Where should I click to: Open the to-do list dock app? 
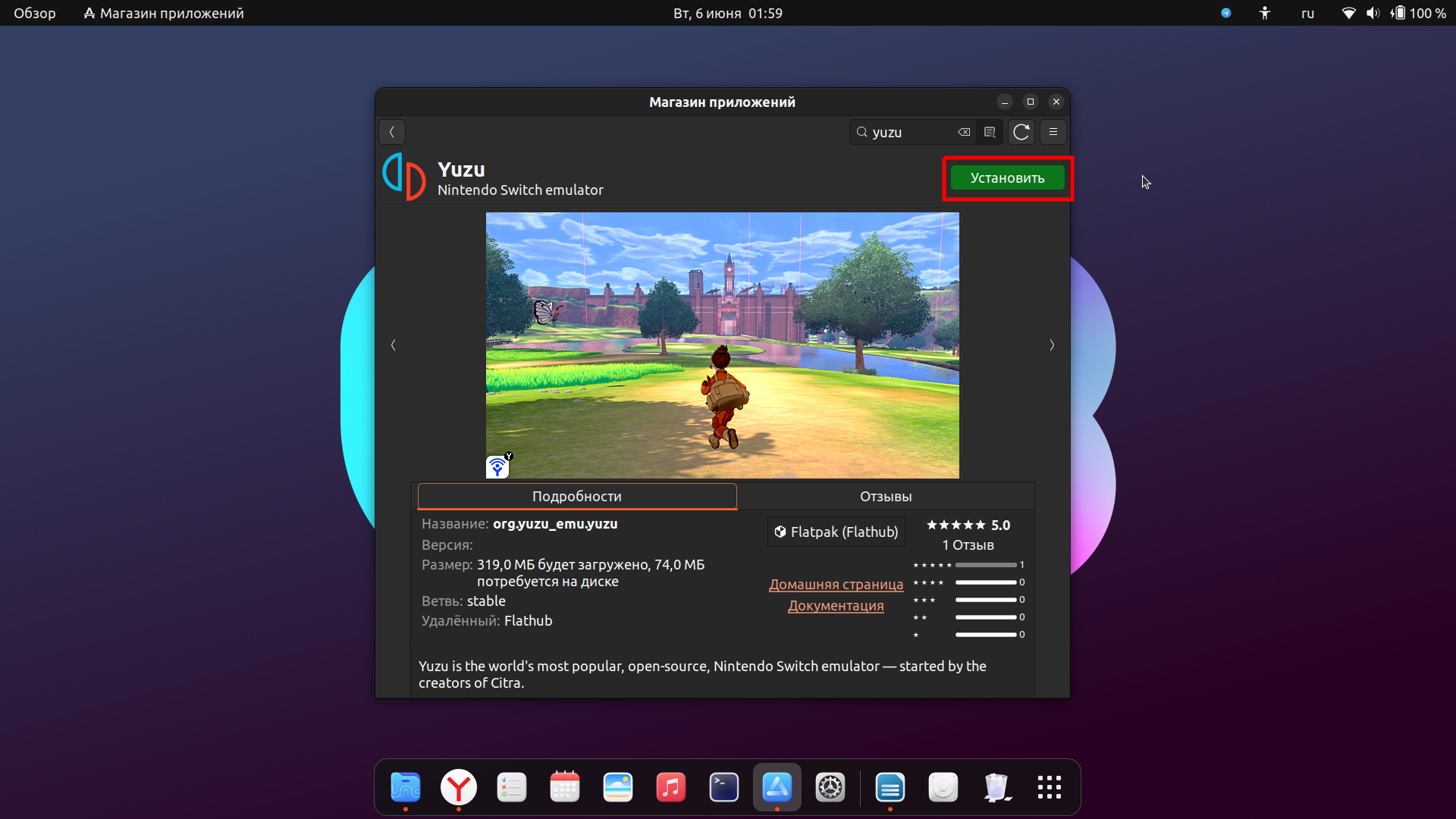[512, 787]
